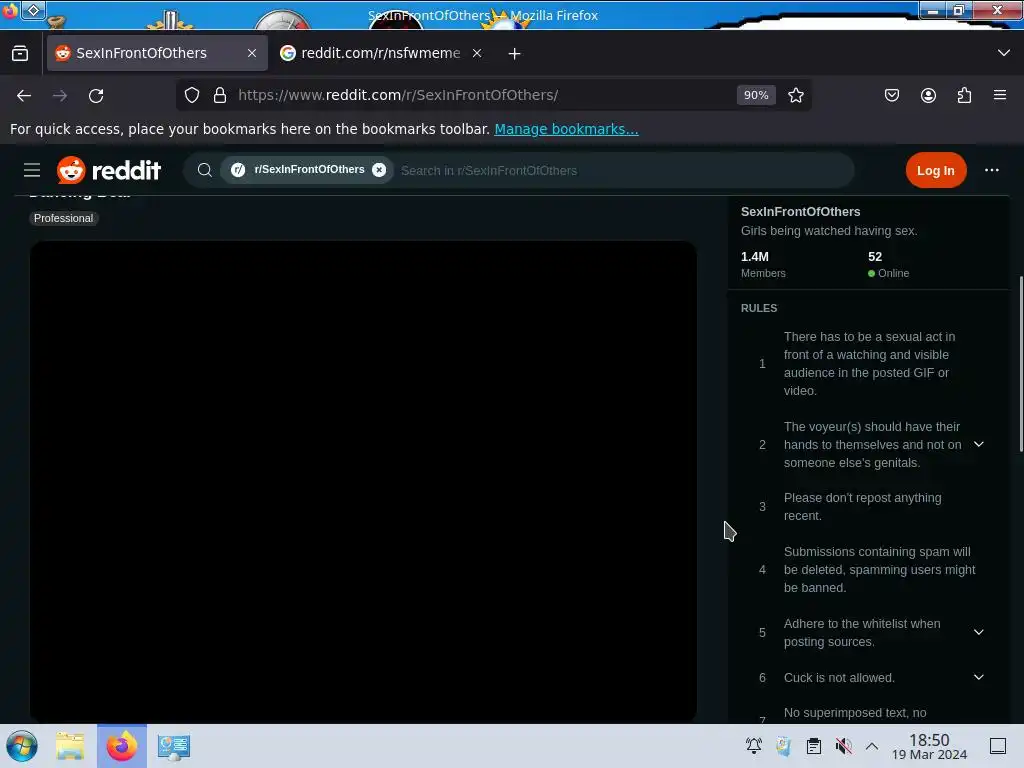Bookmark this page with the star icon

795,95
